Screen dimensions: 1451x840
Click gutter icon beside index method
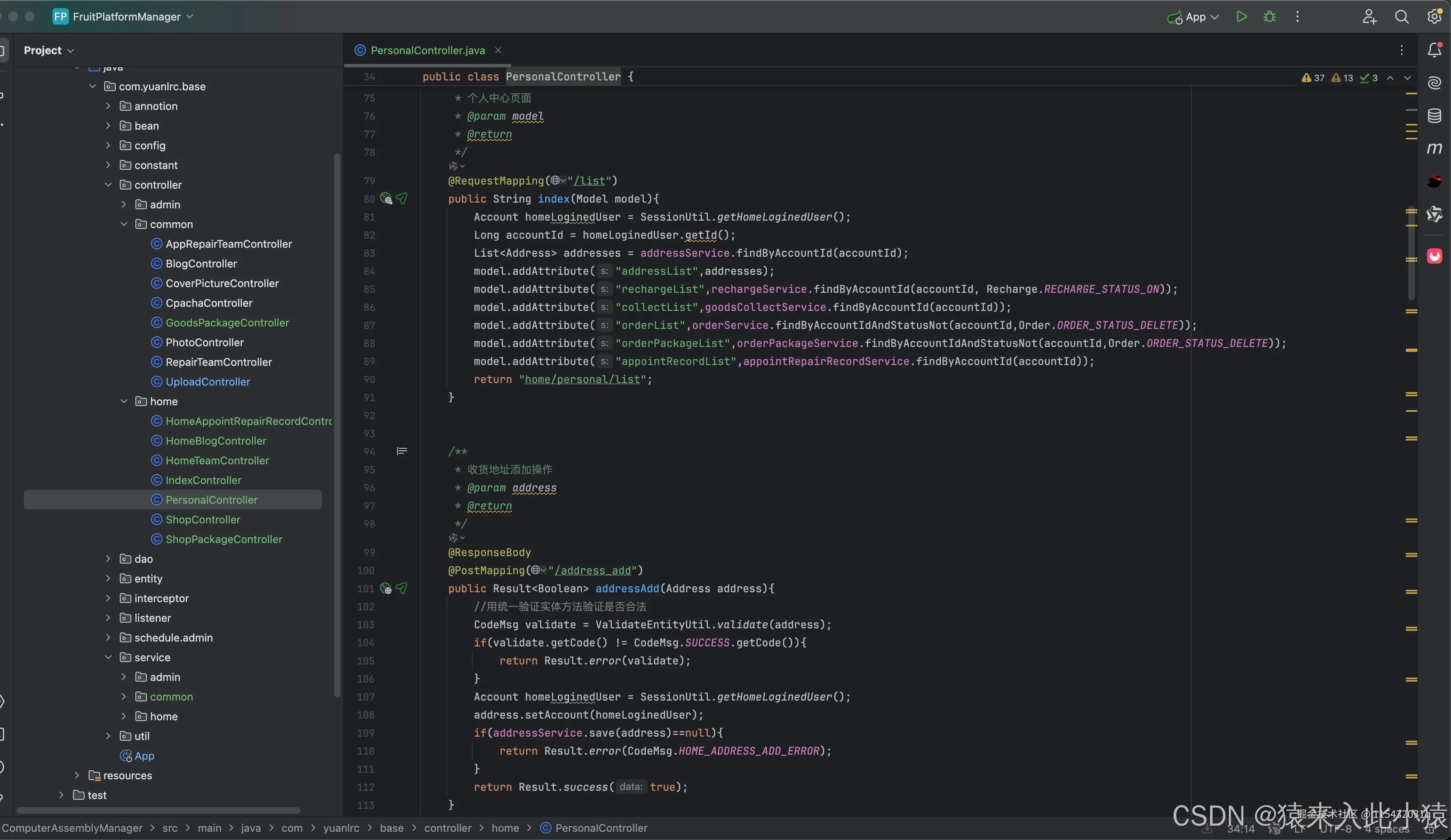pos(386,199)
